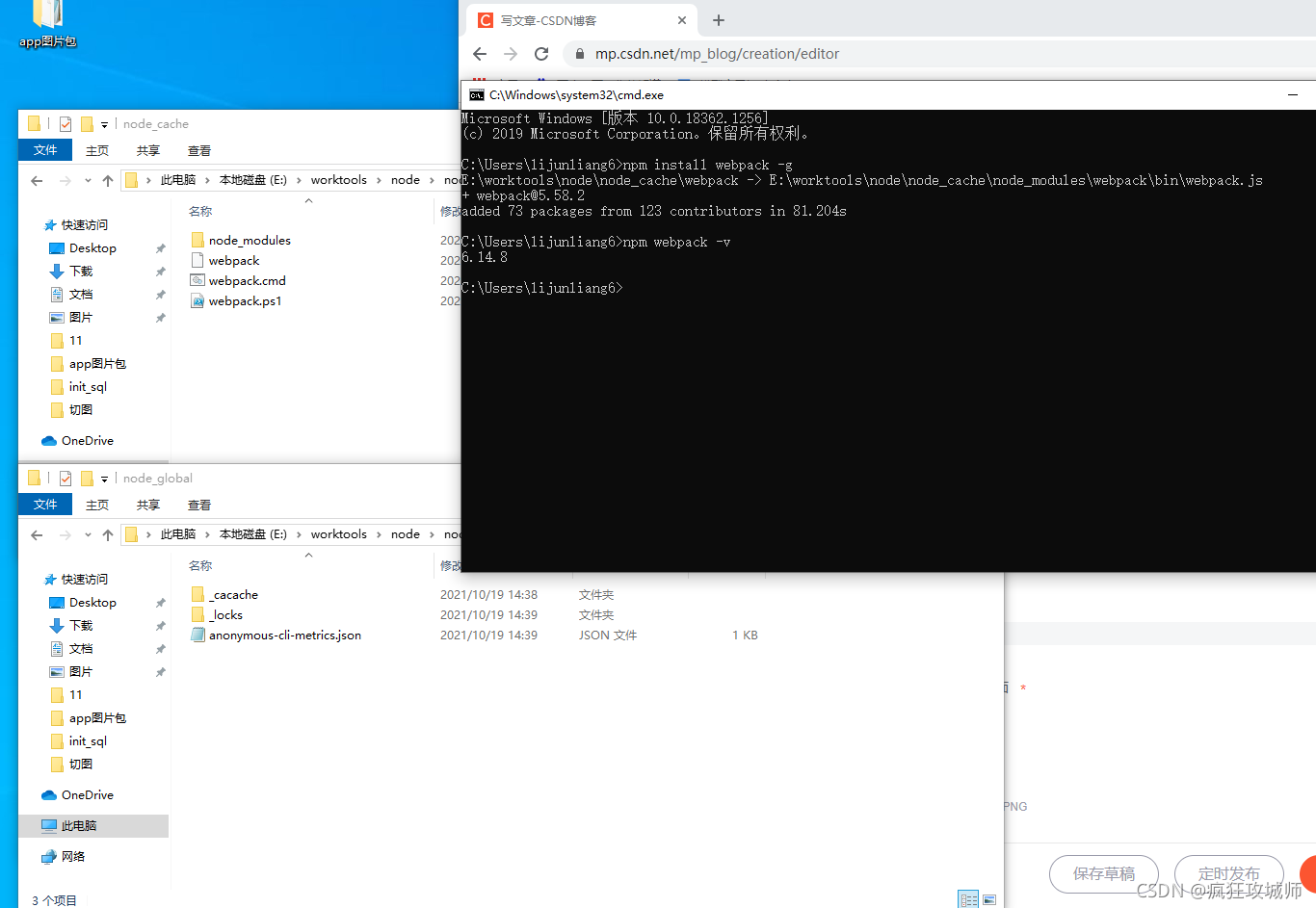Go back in node_global Explorer window
The height and width of the screenshot is (908, 1316).
(x=37, y=535)
